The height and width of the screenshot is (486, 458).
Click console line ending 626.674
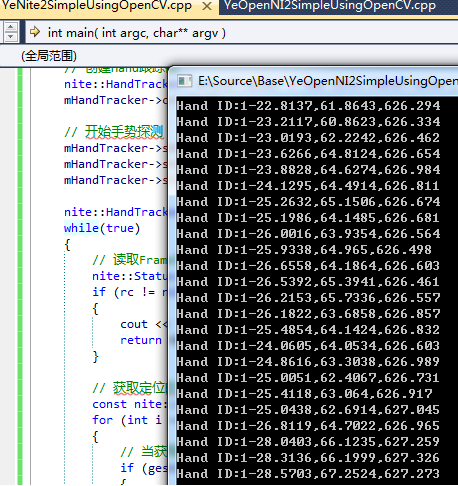pyautogui.click(x=308, y=202)
